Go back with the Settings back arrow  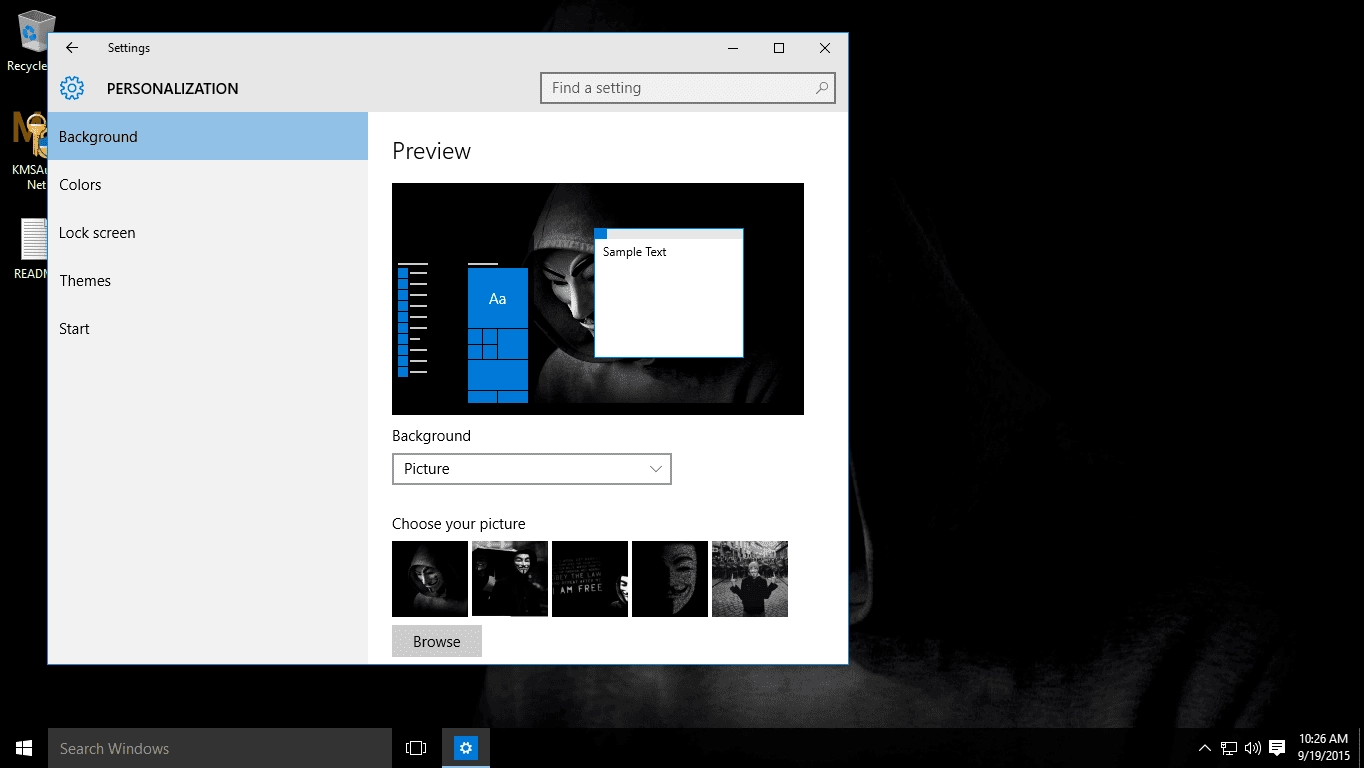click(71, 48)
